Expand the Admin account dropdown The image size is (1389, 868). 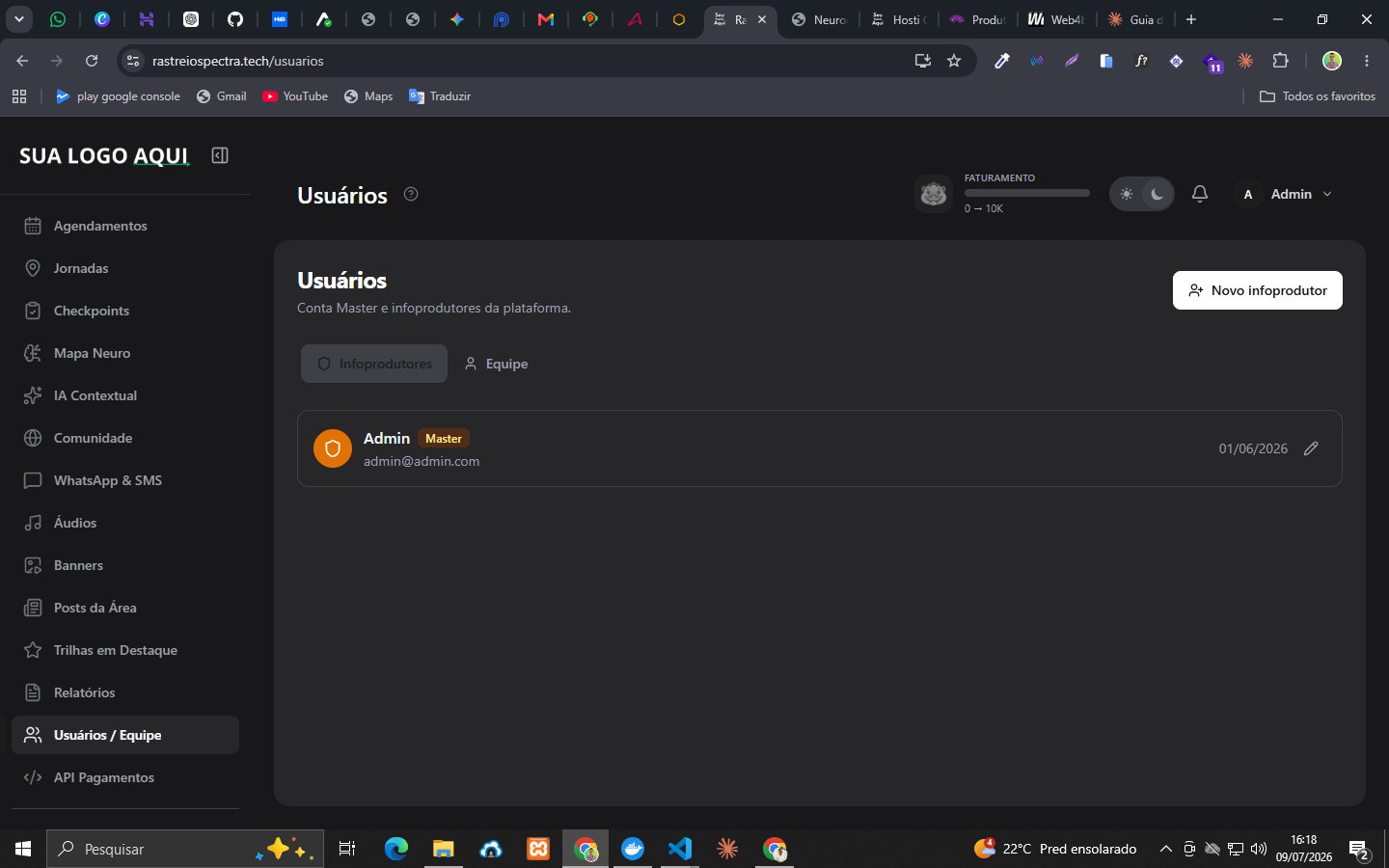1286,194
